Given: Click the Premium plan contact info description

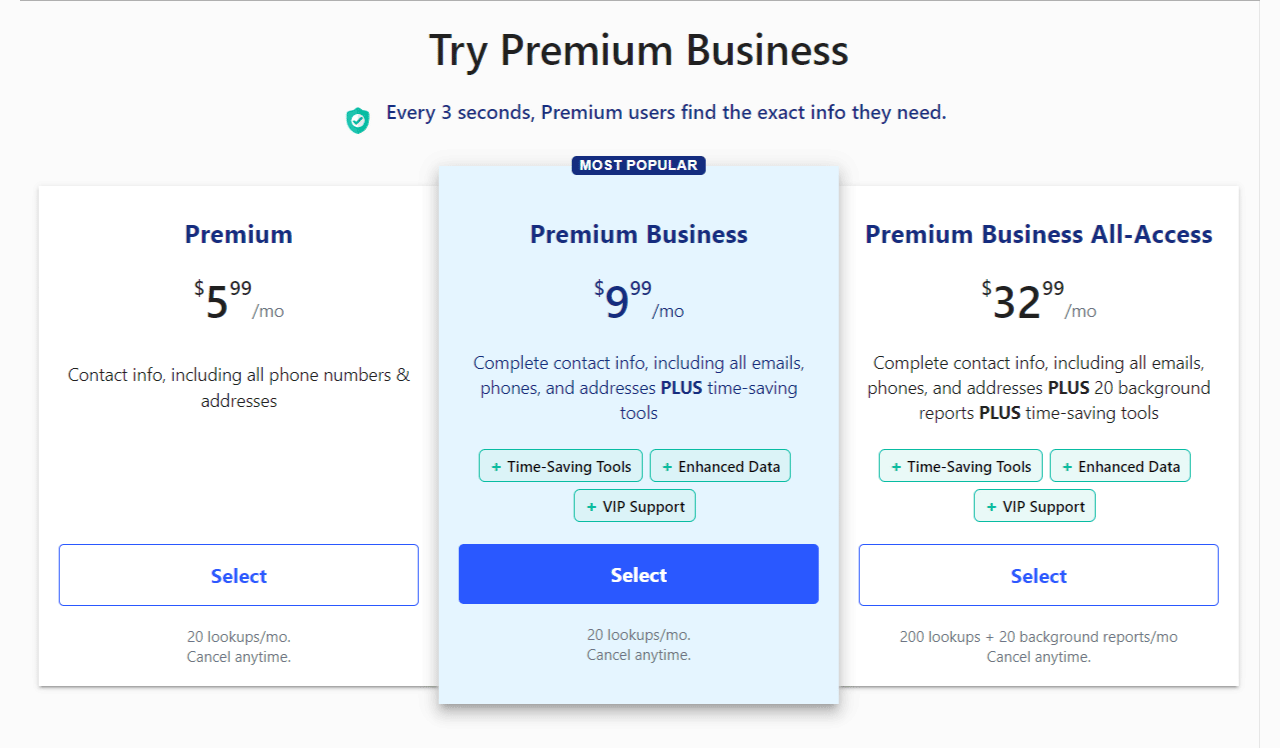Looking at the screenshot, I should coord(238,388).
